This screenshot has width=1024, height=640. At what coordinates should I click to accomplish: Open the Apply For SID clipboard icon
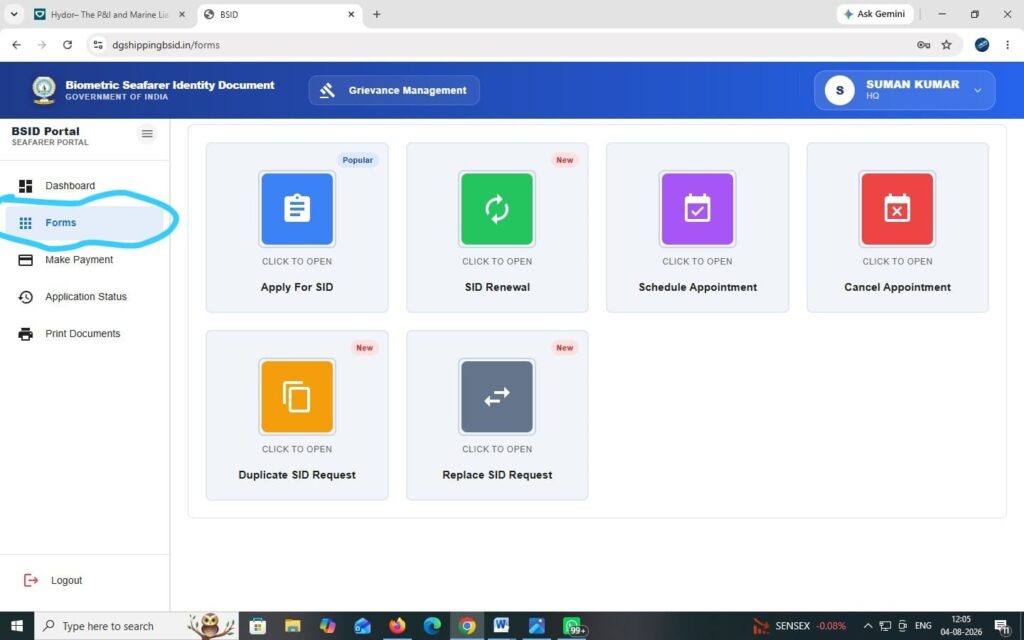297,209
